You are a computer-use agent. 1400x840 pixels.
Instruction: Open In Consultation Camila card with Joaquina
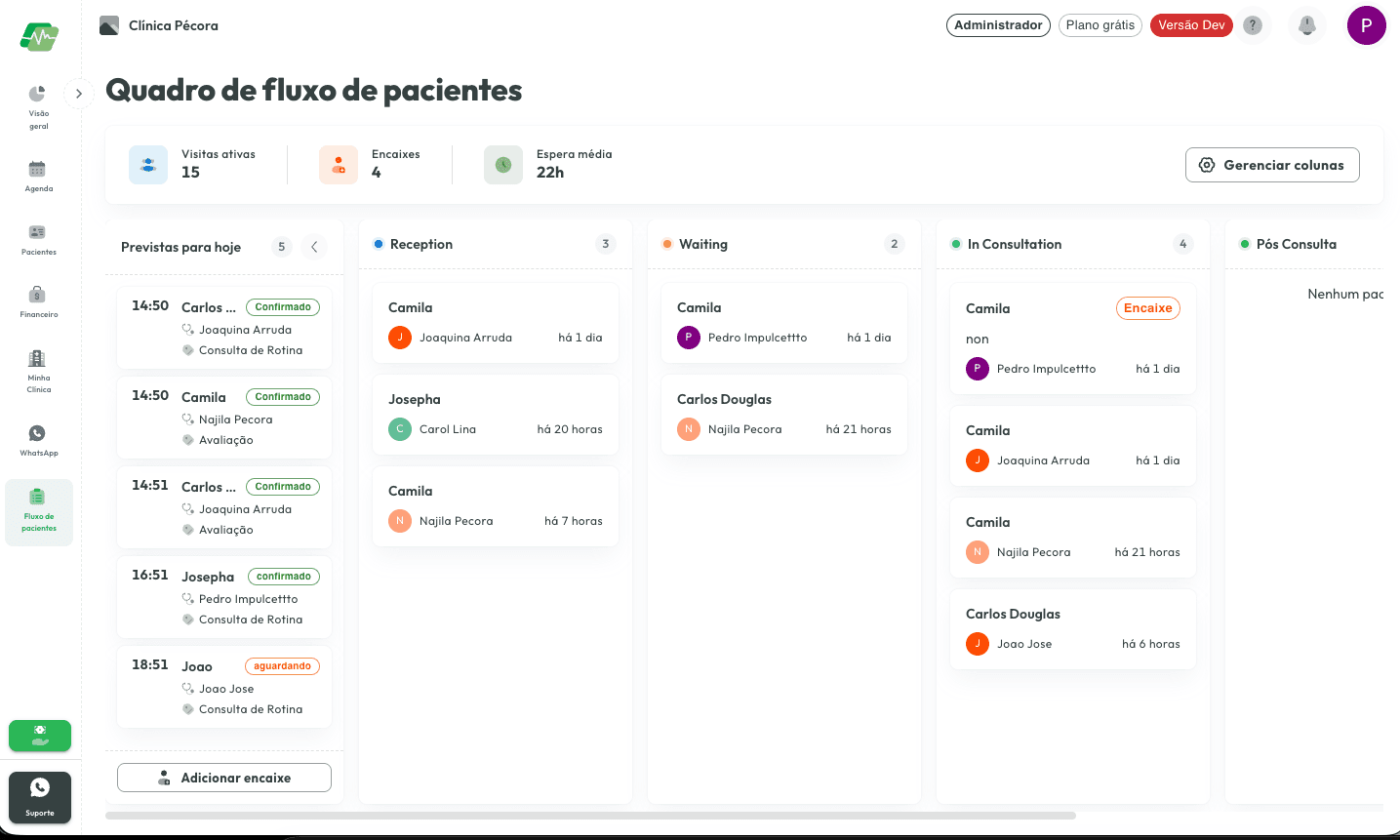[x=1073, y=446]
